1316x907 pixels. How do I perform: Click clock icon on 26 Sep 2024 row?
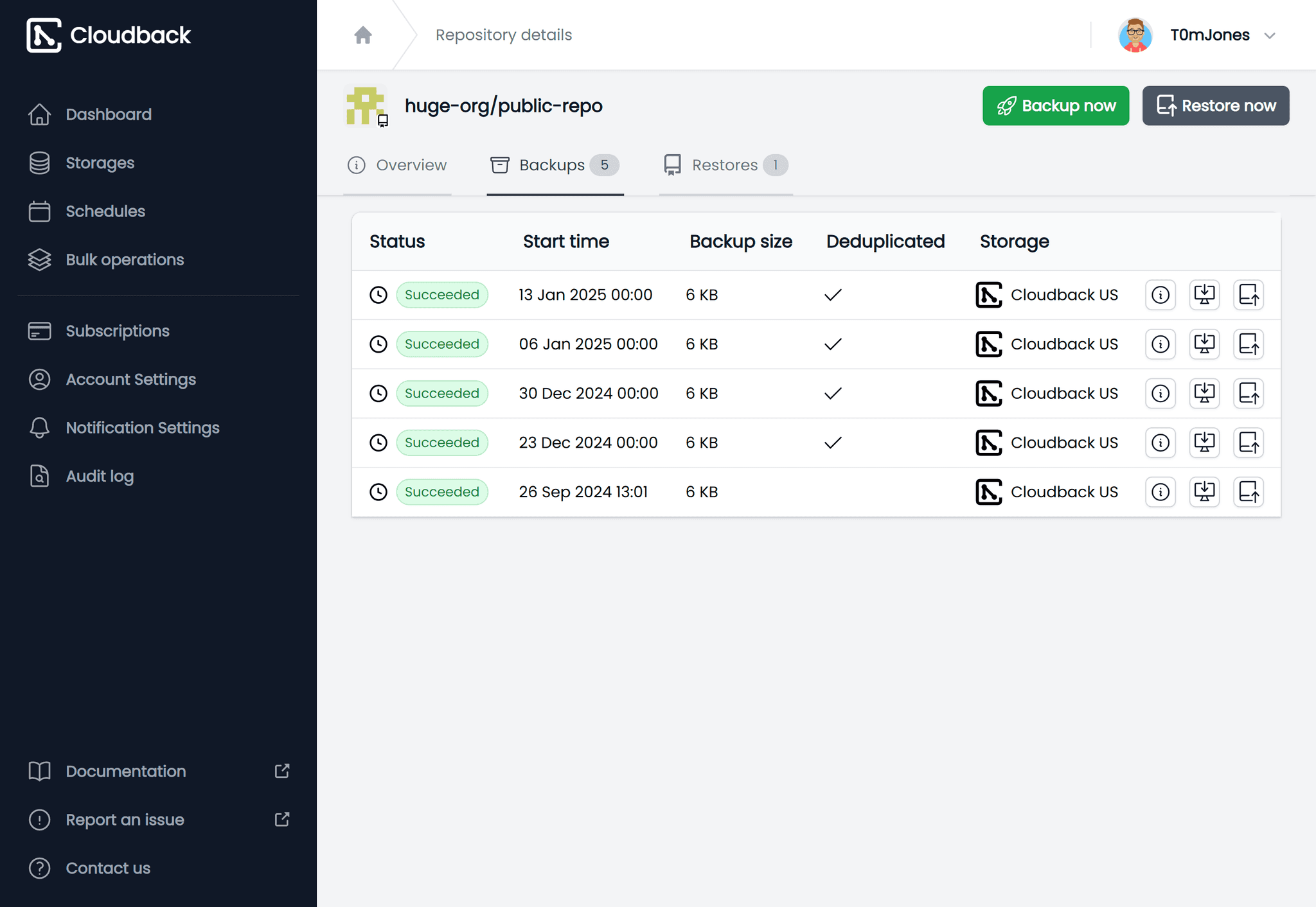(x=378, y=492)
